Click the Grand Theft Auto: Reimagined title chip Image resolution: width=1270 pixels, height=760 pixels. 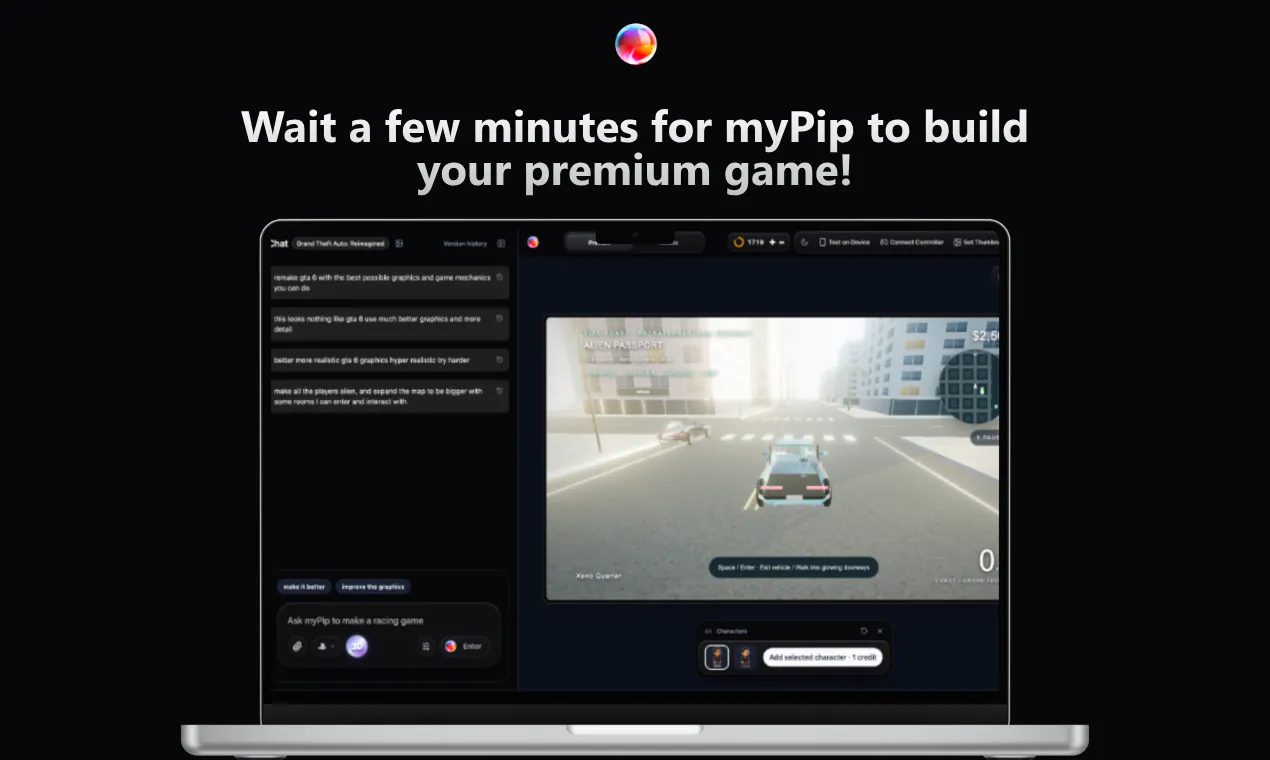(340, 243)
